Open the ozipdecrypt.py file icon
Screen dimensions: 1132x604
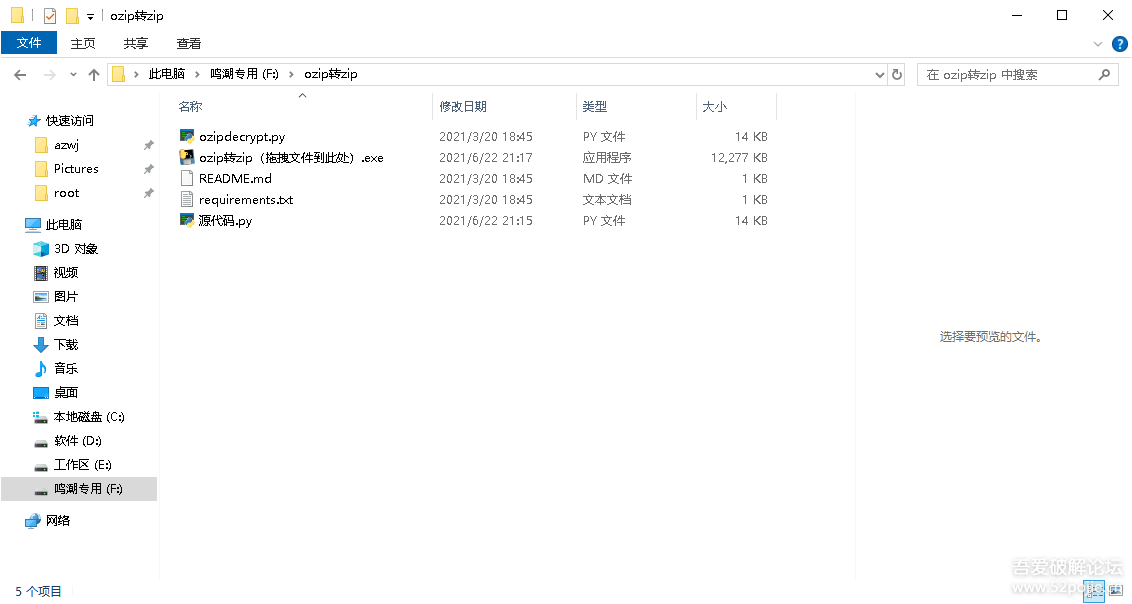(187, 136)
